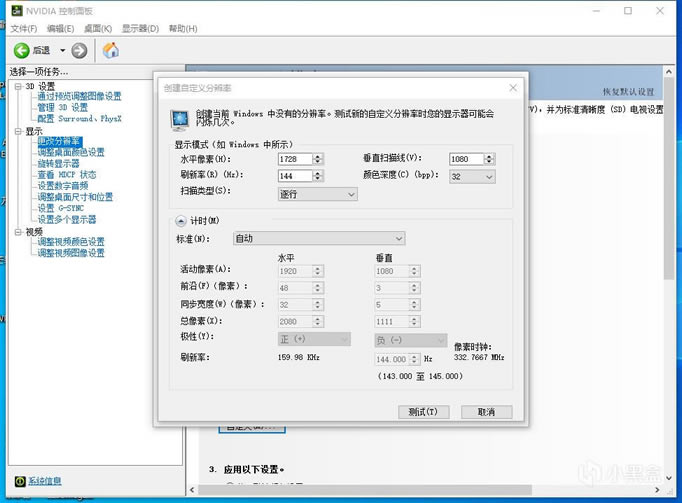
Task: Open the 桌面(K) menu
Action: tap(98, 29)
